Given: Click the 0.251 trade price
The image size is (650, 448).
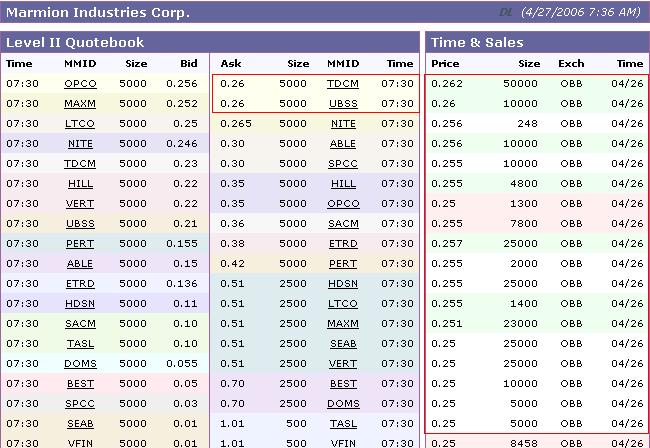Looking at the screenshot, I should [447, 324].
